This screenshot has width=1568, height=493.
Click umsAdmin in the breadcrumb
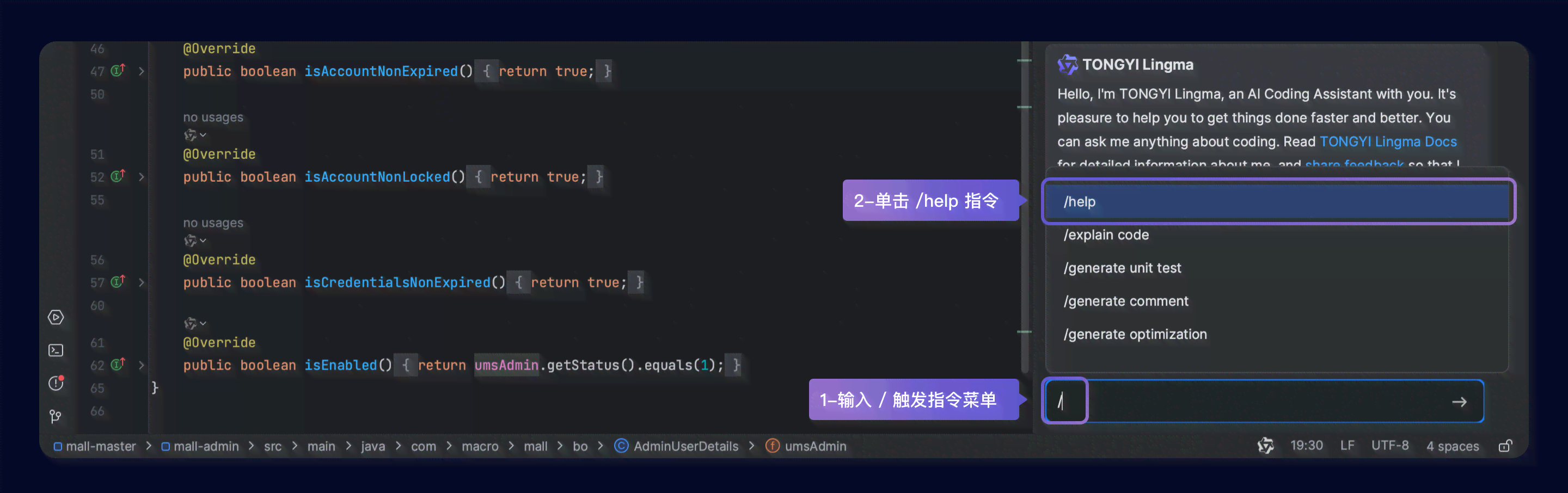click(816, 446)
